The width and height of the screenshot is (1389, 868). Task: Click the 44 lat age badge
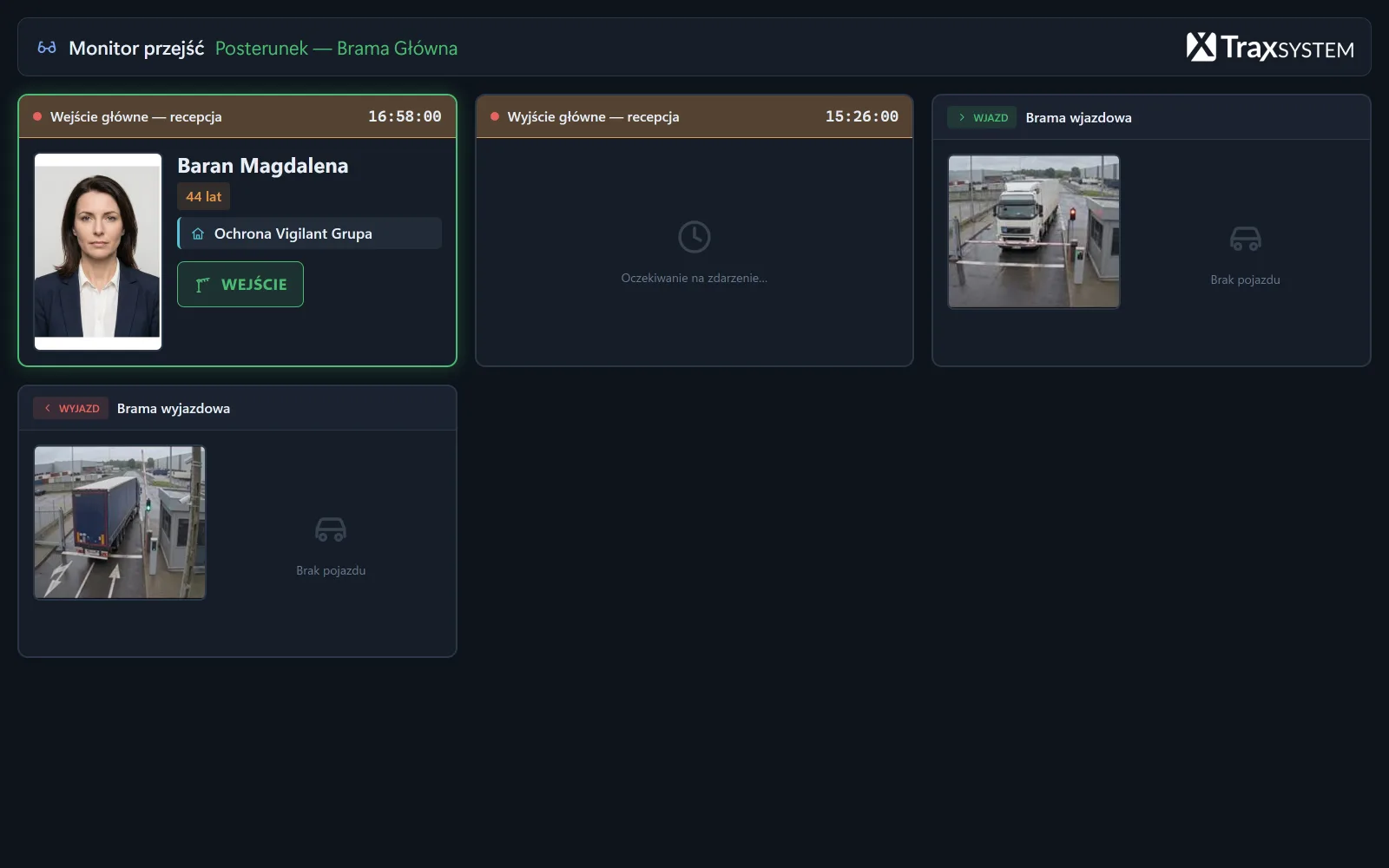[x=204, y=197]
